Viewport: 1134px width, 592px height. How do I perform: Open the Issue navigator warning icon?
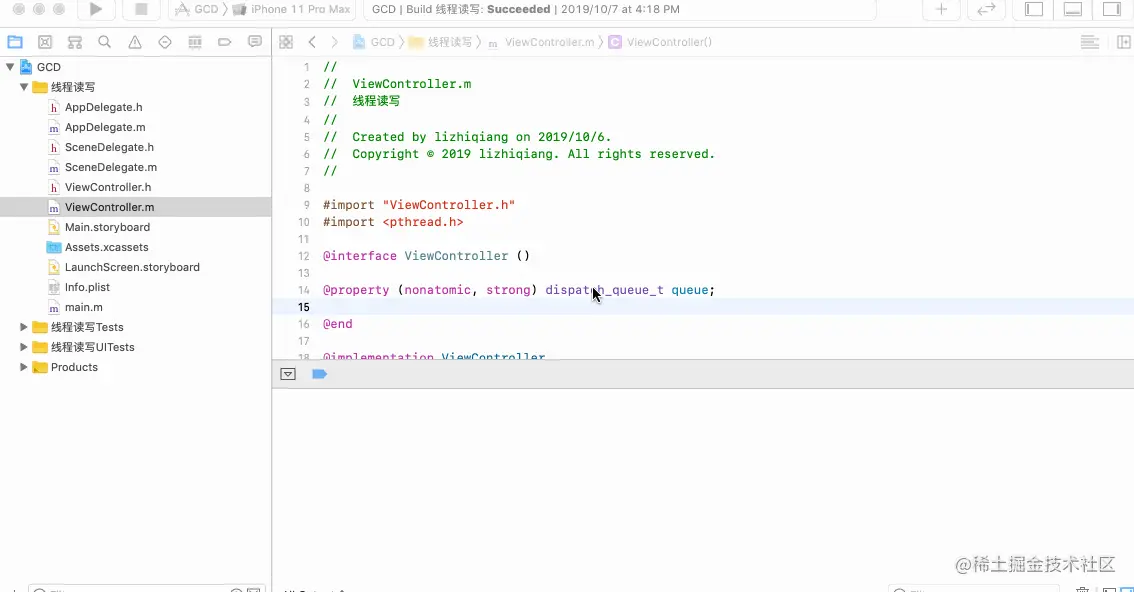coord(133,41)
